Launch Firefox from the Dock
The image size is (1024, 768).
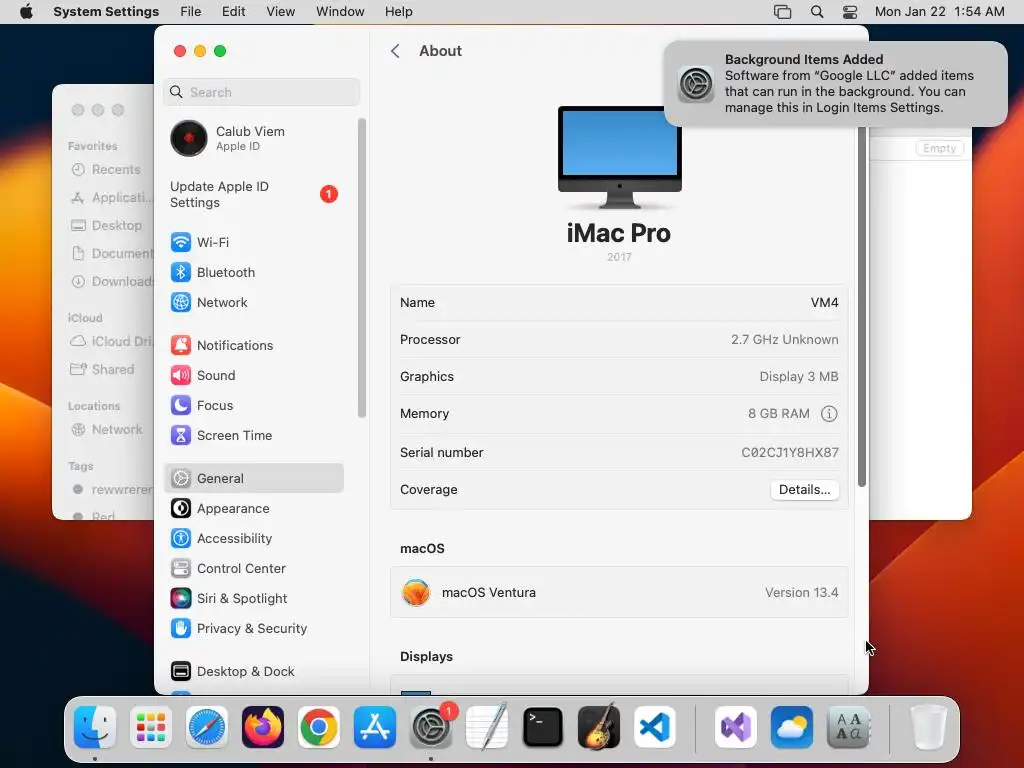click(x=263, y=727)
